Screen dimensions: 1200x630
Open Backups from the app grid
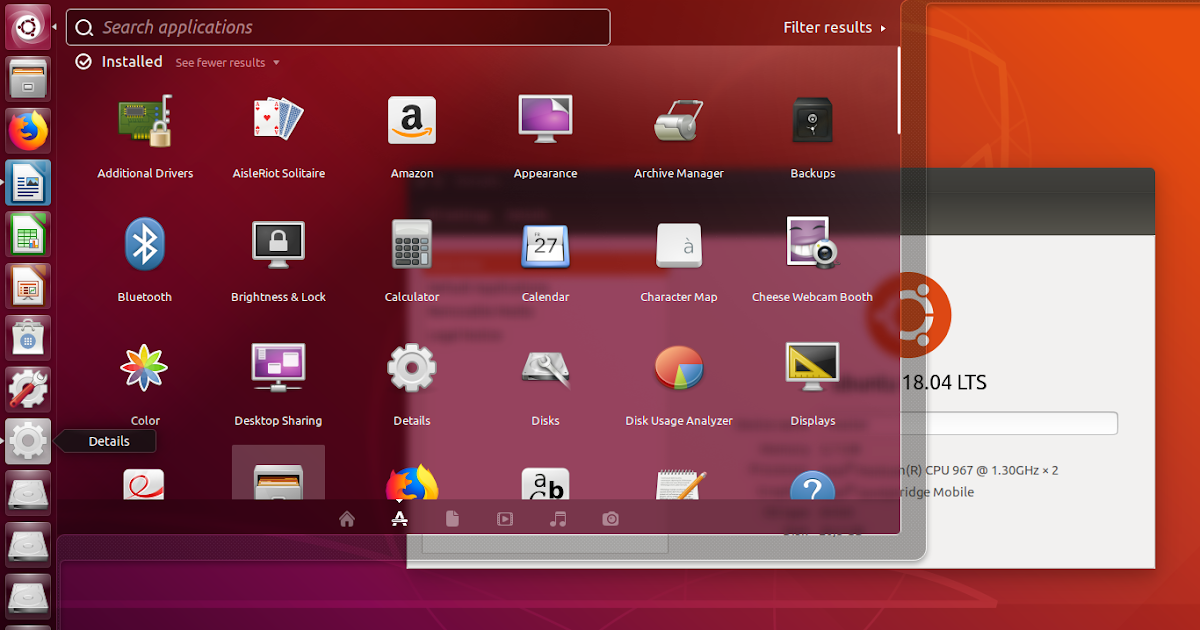(812, 120)
